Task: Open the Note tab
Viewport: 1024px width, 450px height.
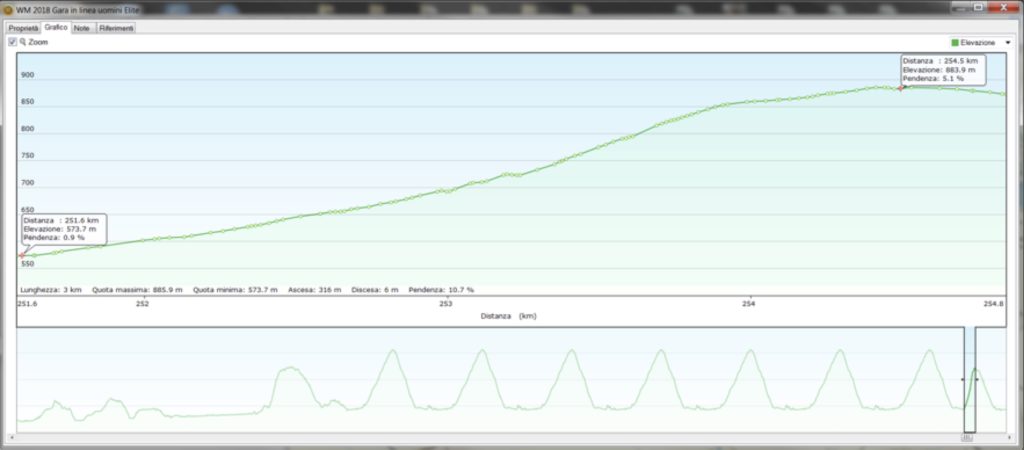Action: (x=82, y=29)
